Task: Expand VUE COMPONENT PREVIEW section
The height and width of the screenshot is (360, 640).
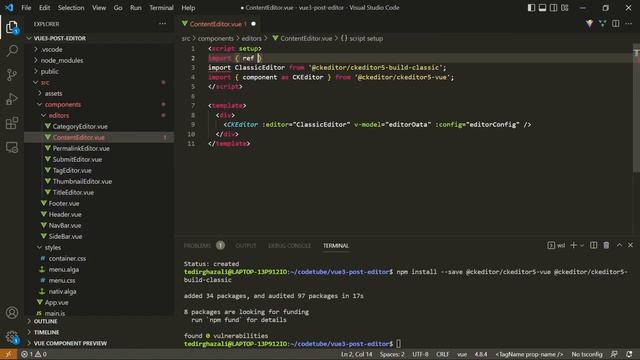Action: point(99,343)
